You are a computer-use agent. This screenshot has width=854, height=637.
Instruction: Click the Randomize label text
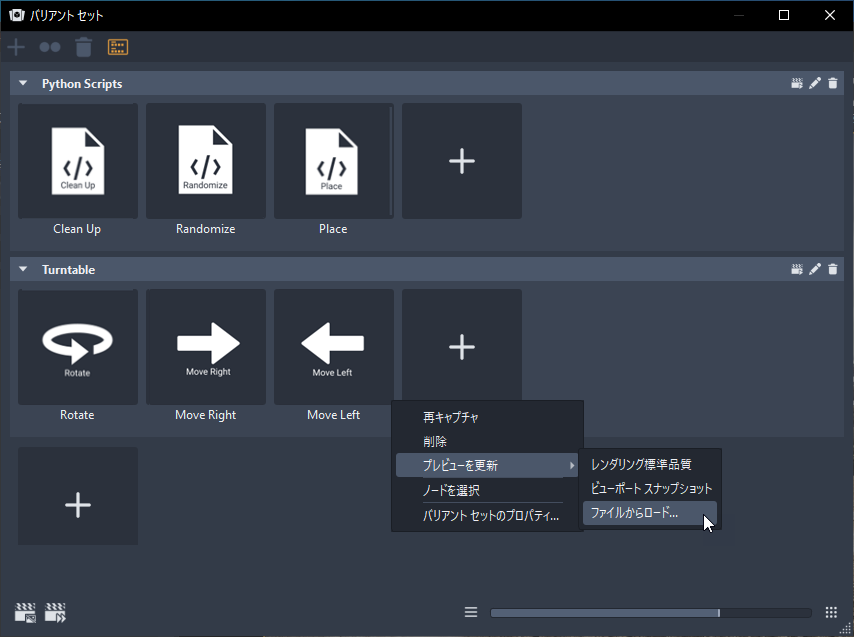tap(205, 229)
